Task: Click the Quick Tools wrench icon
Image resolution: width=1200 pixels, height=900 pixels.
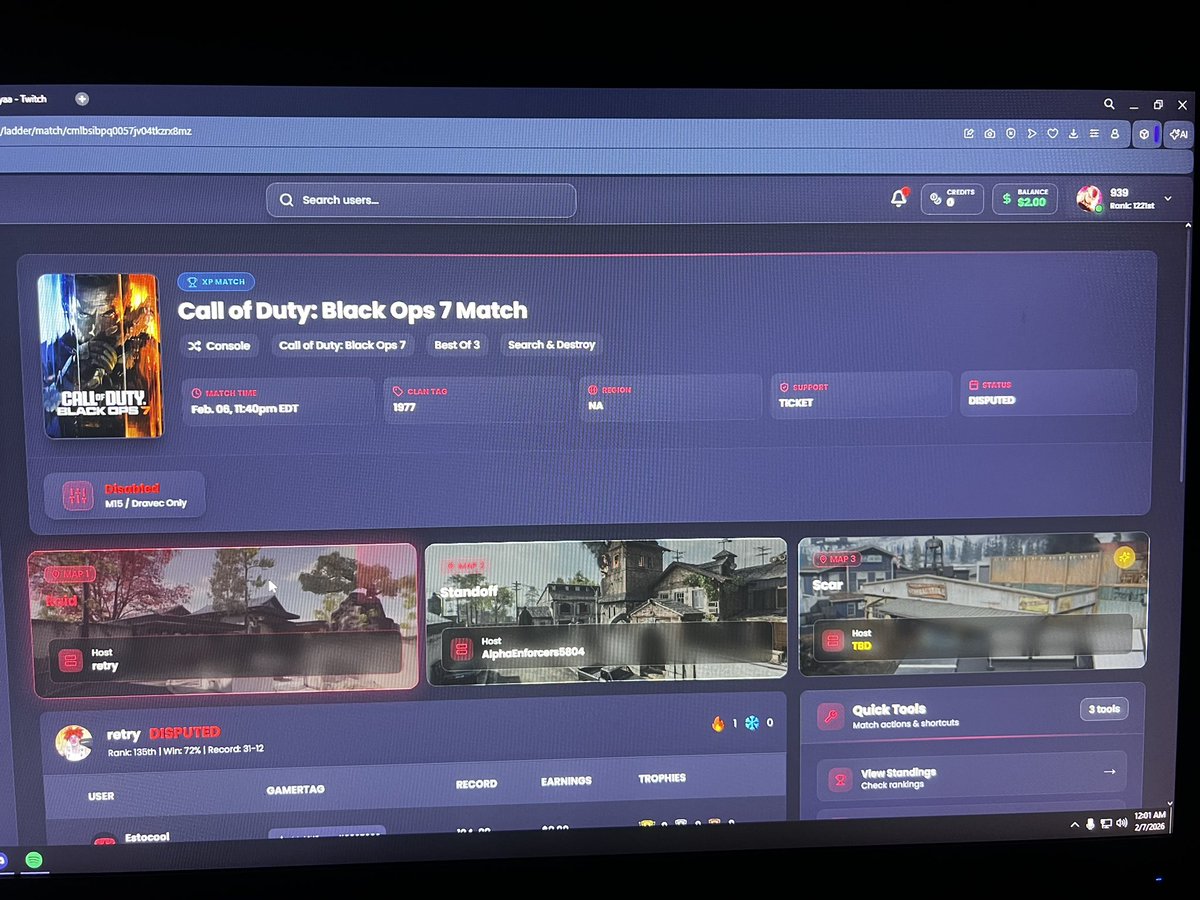Action: [x=830, y=716]
